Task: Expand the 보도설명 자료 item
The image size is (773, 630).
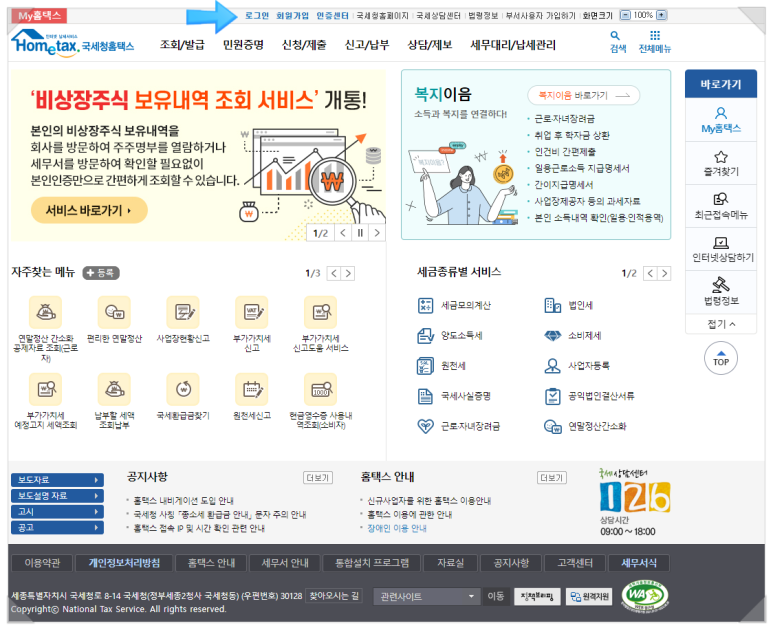Action: tap(57, 496)
